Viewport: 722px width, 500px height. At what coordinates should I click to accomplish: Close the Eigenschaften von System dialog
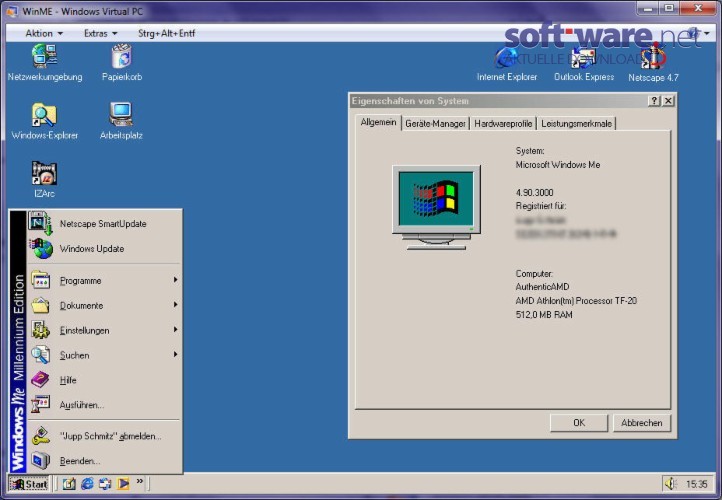668,101
